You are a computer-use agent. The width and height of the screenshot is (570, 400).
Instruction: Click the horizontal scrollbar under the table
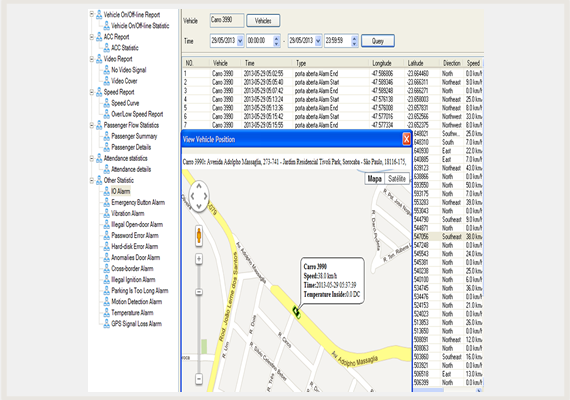pos(448,390)
